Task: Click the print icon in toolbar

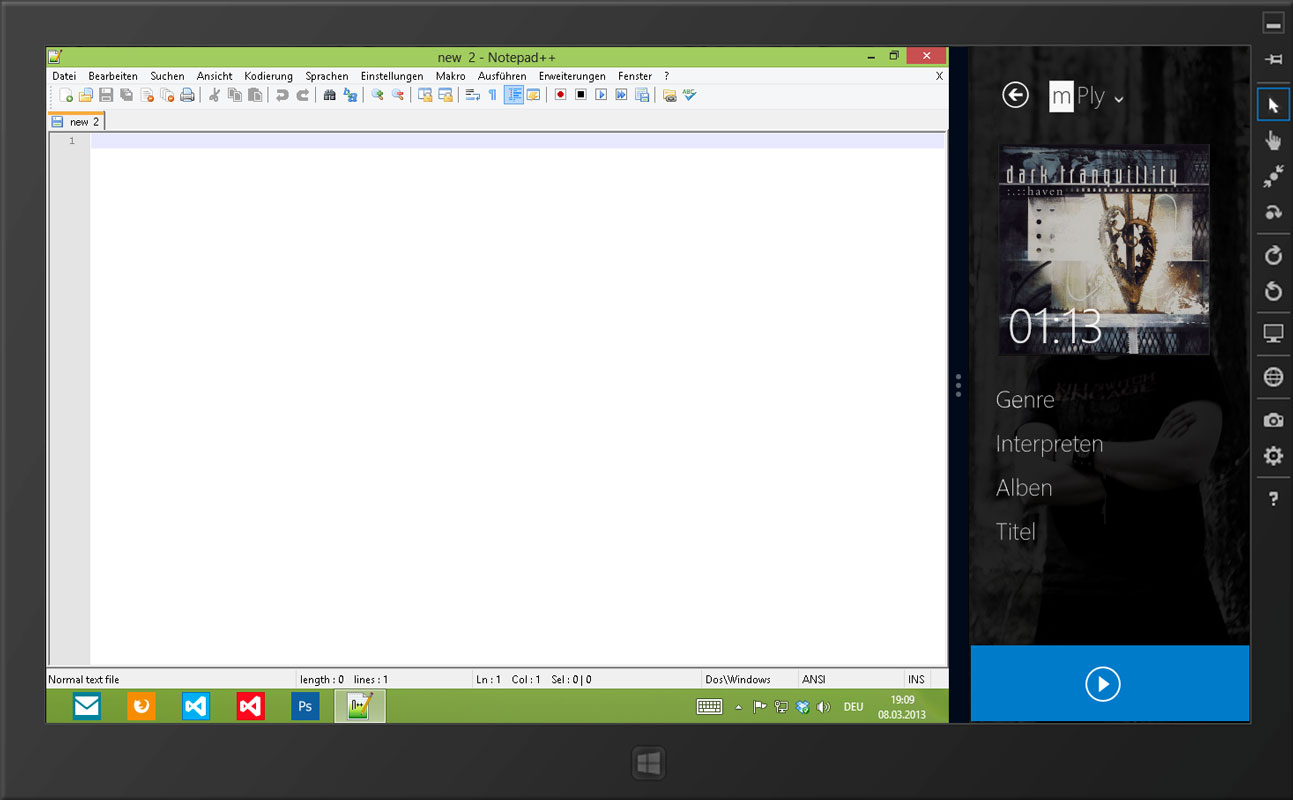Action: [x=187, y=95]
